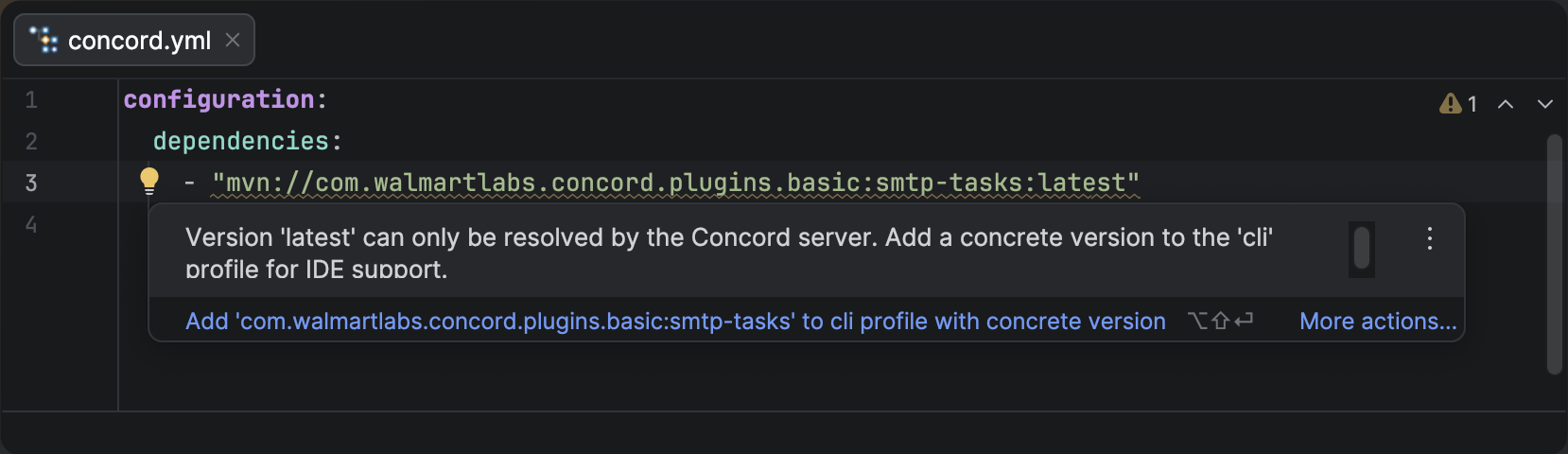Image resolution: width=1568 pixels, height=454 pixels.
Task: Click line number 2 in the gutter
Action: tap(31, 141)
